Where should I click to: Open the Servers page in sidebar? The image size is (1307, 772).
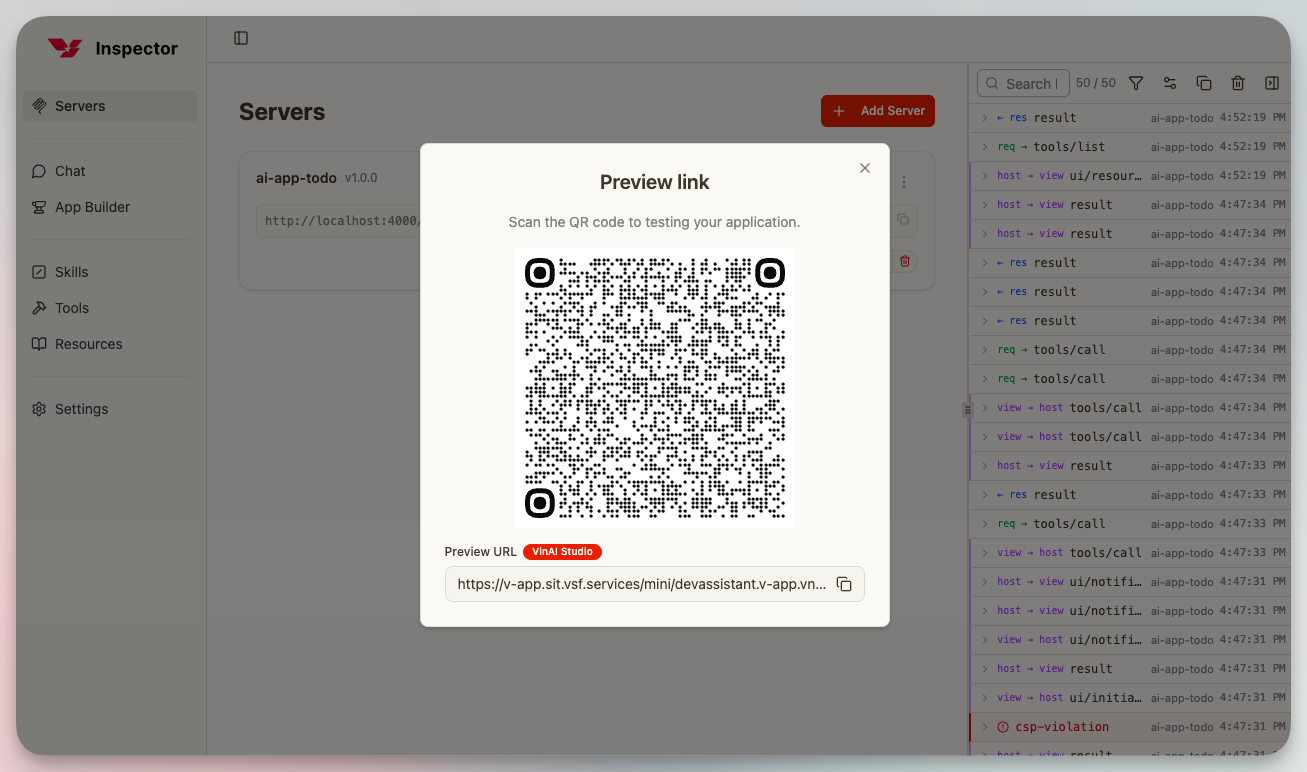pyautogui.click(x=110, y=106)
